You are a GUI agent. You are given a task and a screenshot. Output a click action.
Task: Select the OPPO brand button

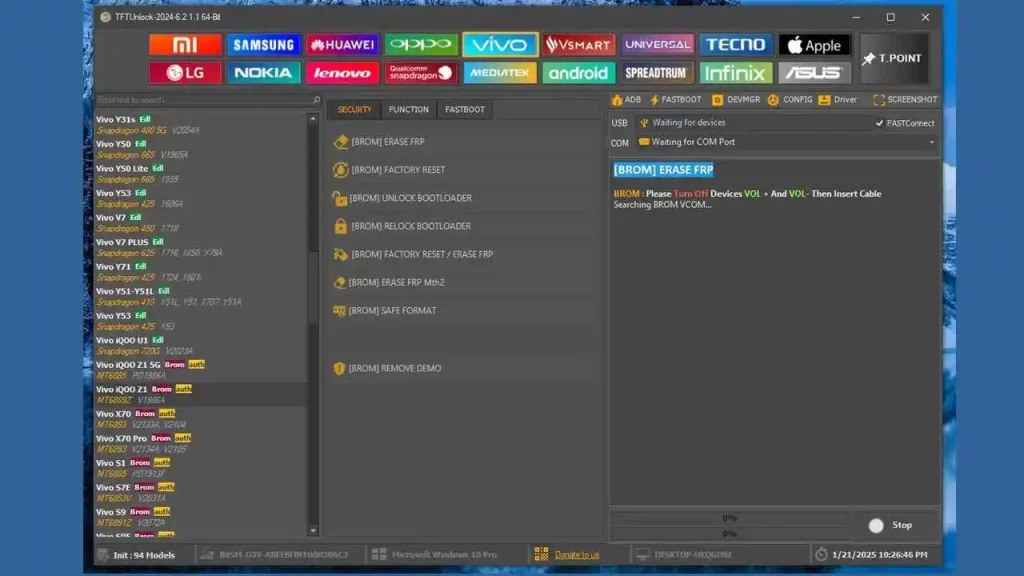(421, 44)
